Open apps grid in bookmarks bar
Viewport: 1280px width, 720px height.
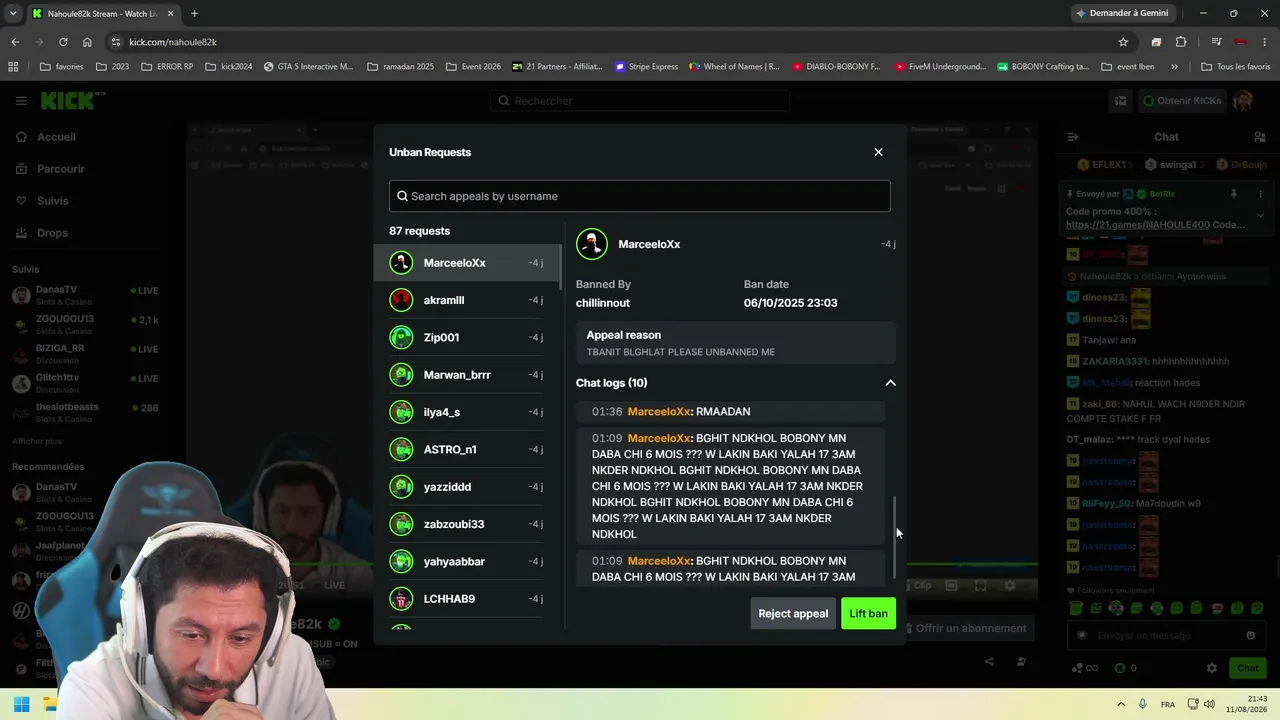[13, 67]
